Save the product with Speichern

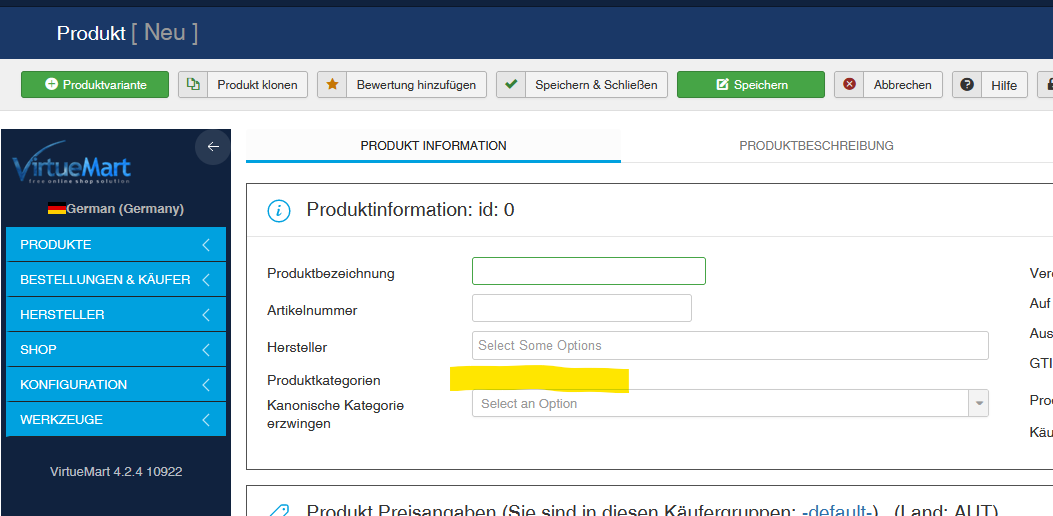click(x=750, y=85)
